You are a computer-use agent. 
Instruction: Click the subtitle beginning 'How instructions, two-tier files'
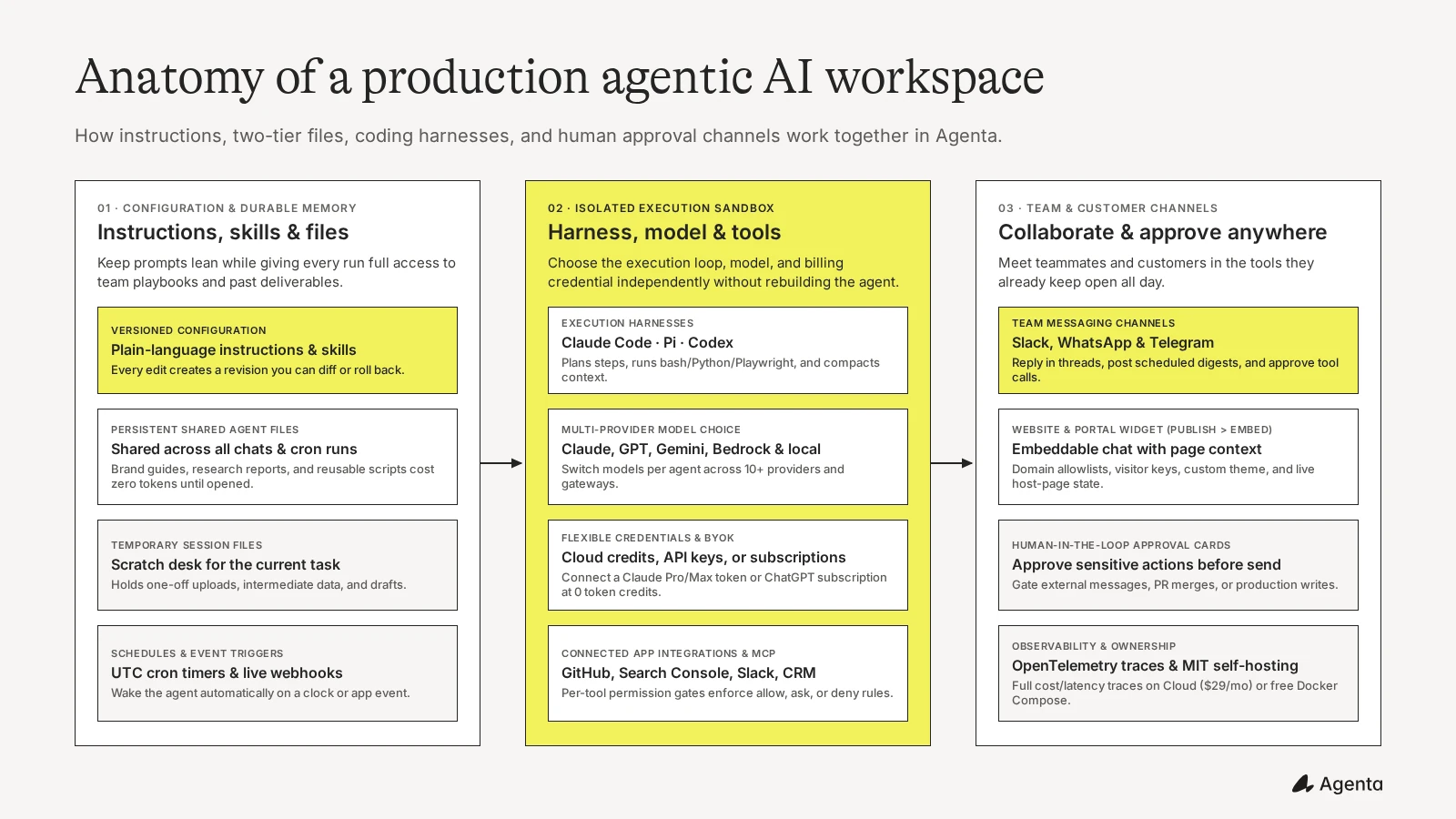(x=538, y=136)
